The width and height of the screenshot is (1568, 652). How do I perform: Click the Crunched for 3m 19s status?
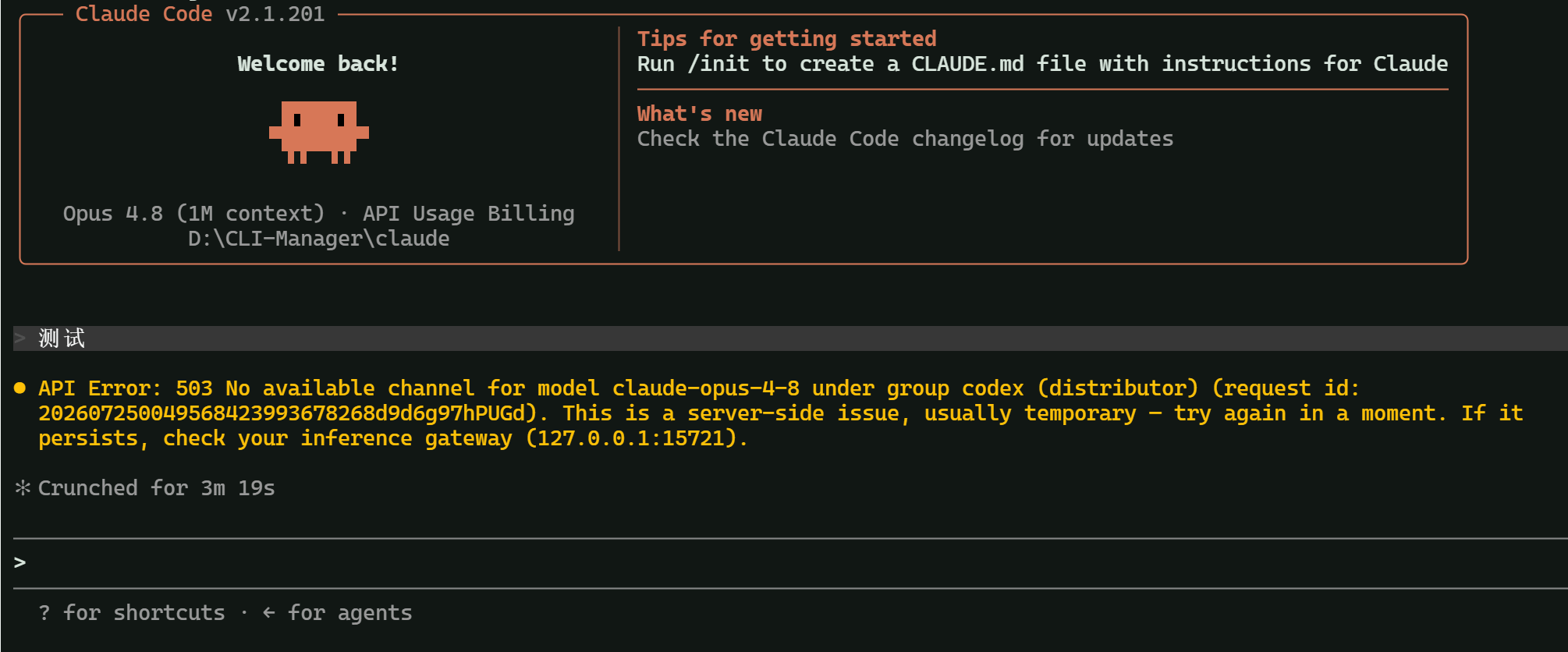(156, 488)
